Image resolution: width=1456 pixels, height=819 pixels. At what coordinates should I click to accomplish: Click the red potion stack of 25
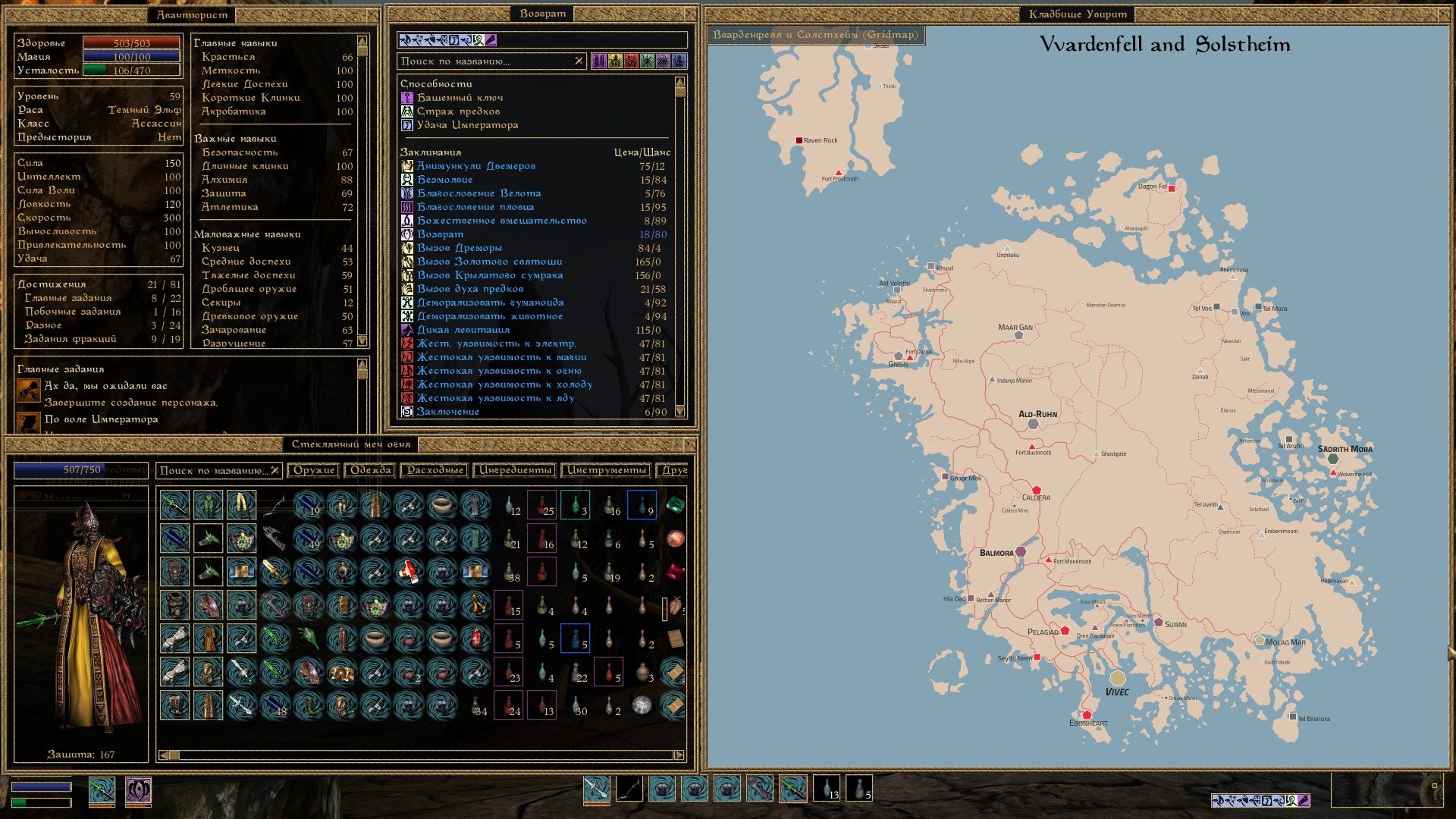542,505
